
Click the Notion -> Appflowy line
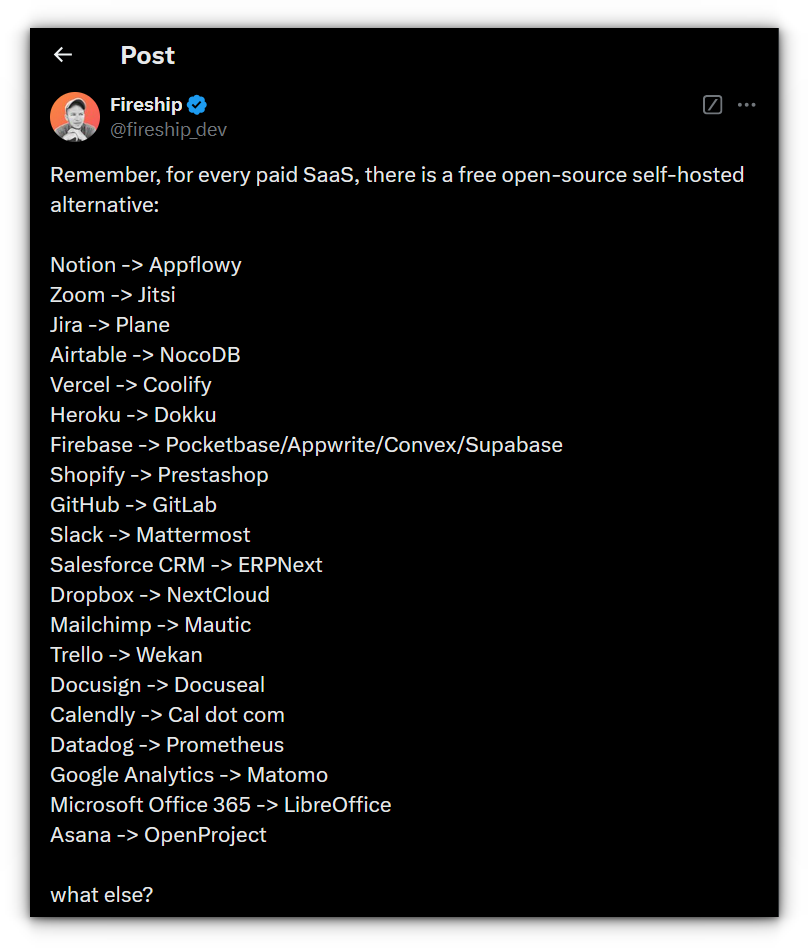point(146,264)
